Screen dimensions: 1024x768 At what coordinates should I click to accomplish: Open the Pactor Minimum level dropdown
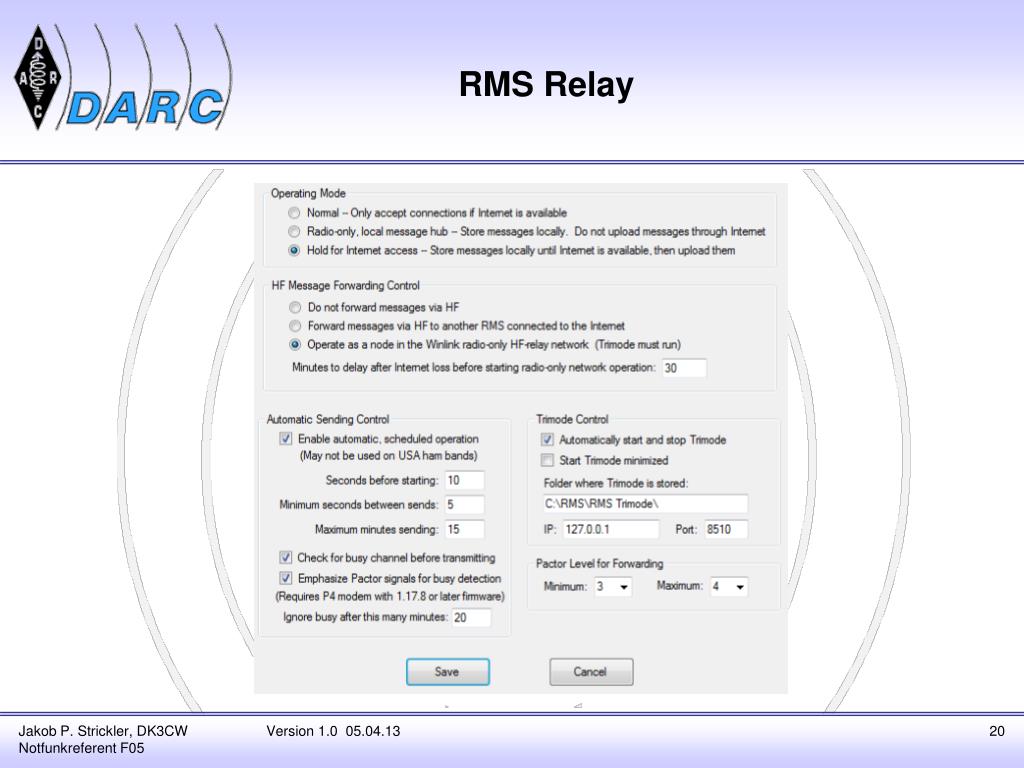pos(613,586)
